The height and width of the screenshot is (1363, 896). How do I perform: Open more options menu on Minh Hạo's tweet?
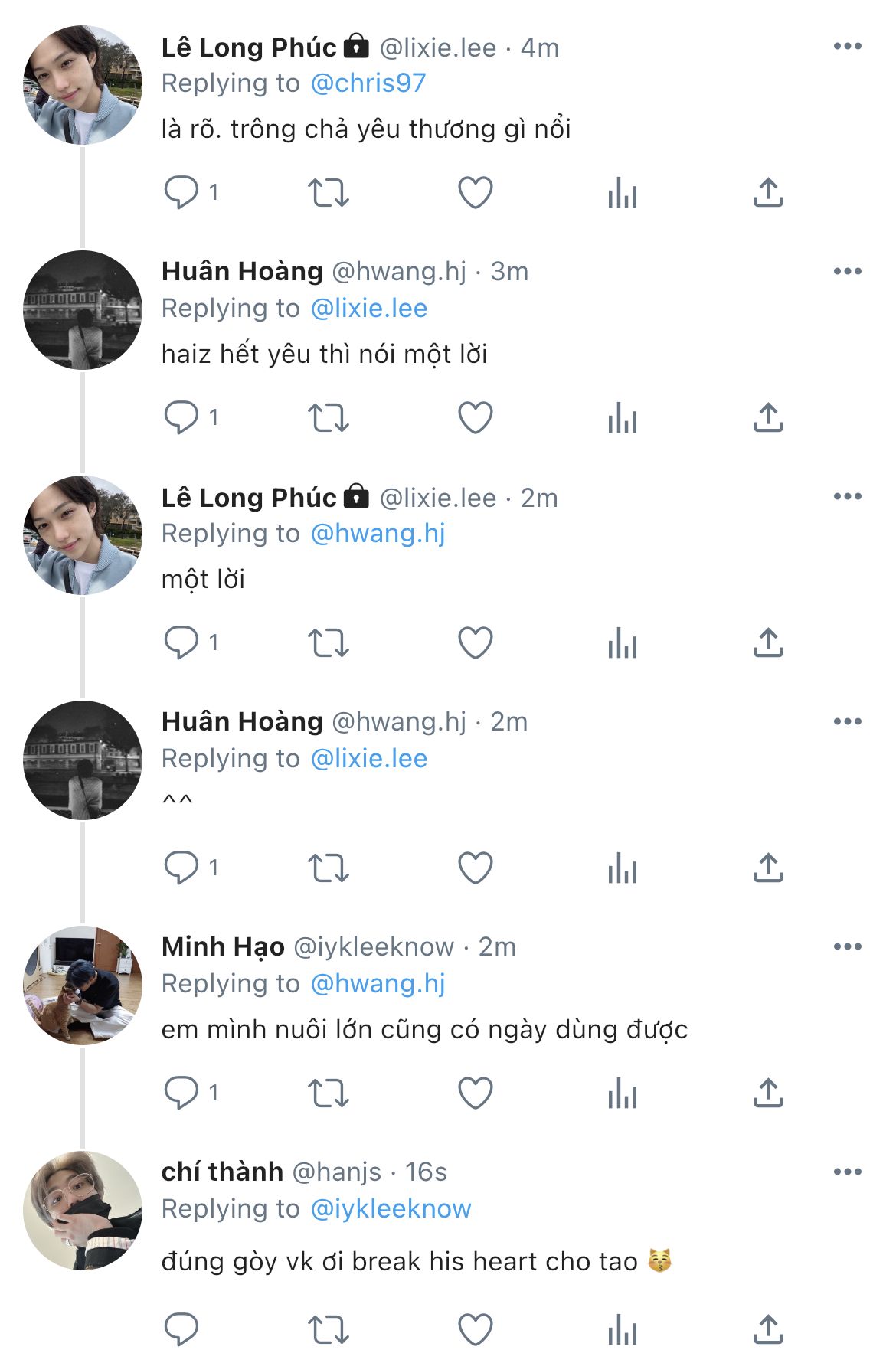(847, 946)
